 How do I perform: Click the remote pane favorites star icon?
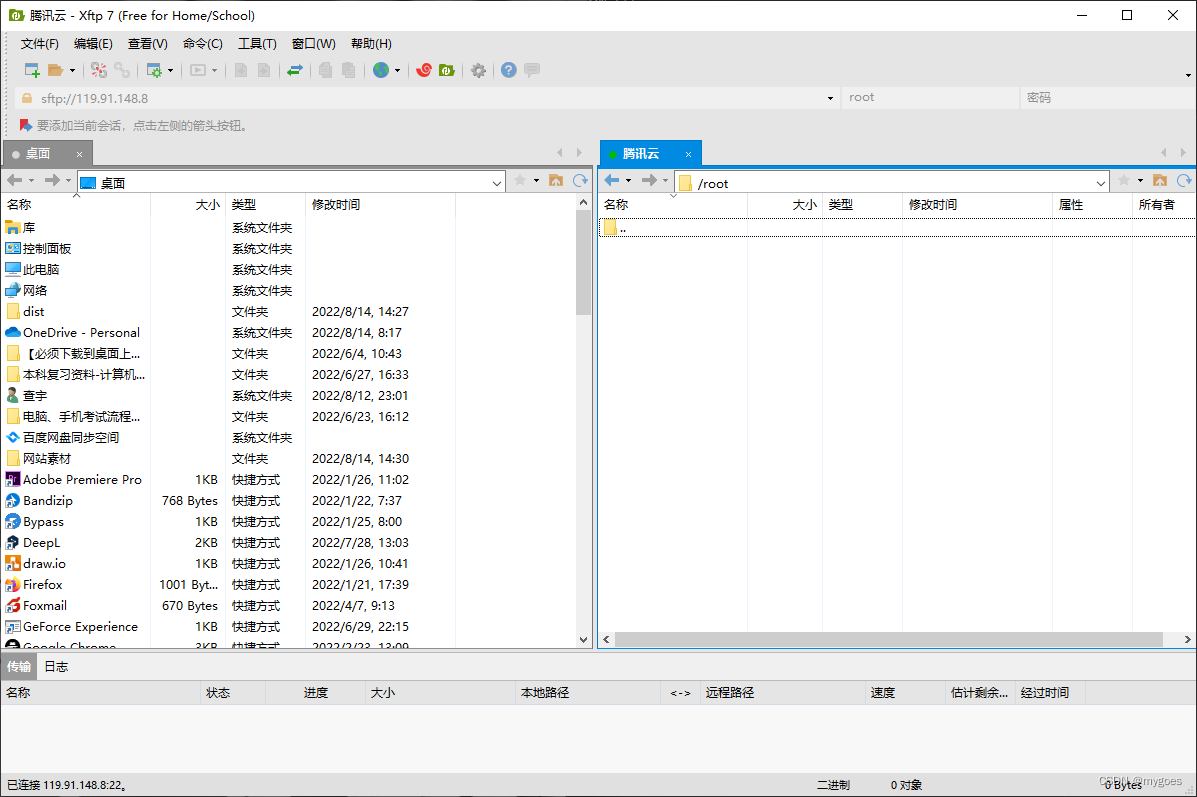pyautogui.click(x=1124, y=180)
